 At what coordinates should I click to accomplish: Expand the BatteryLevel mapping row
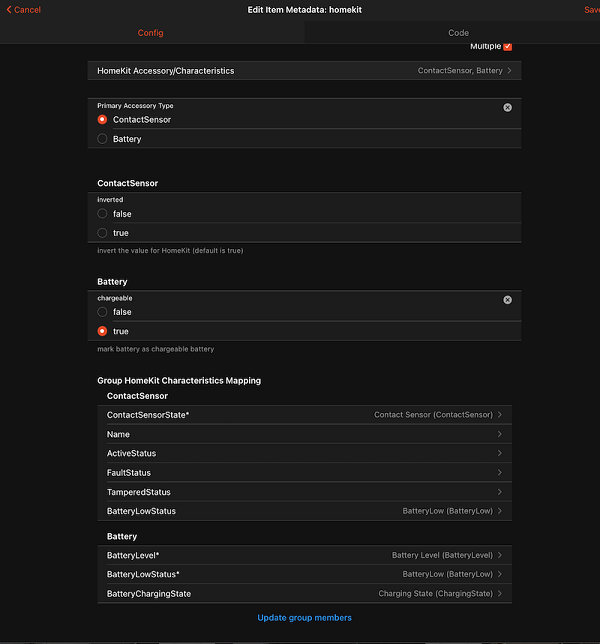(304, 555)
